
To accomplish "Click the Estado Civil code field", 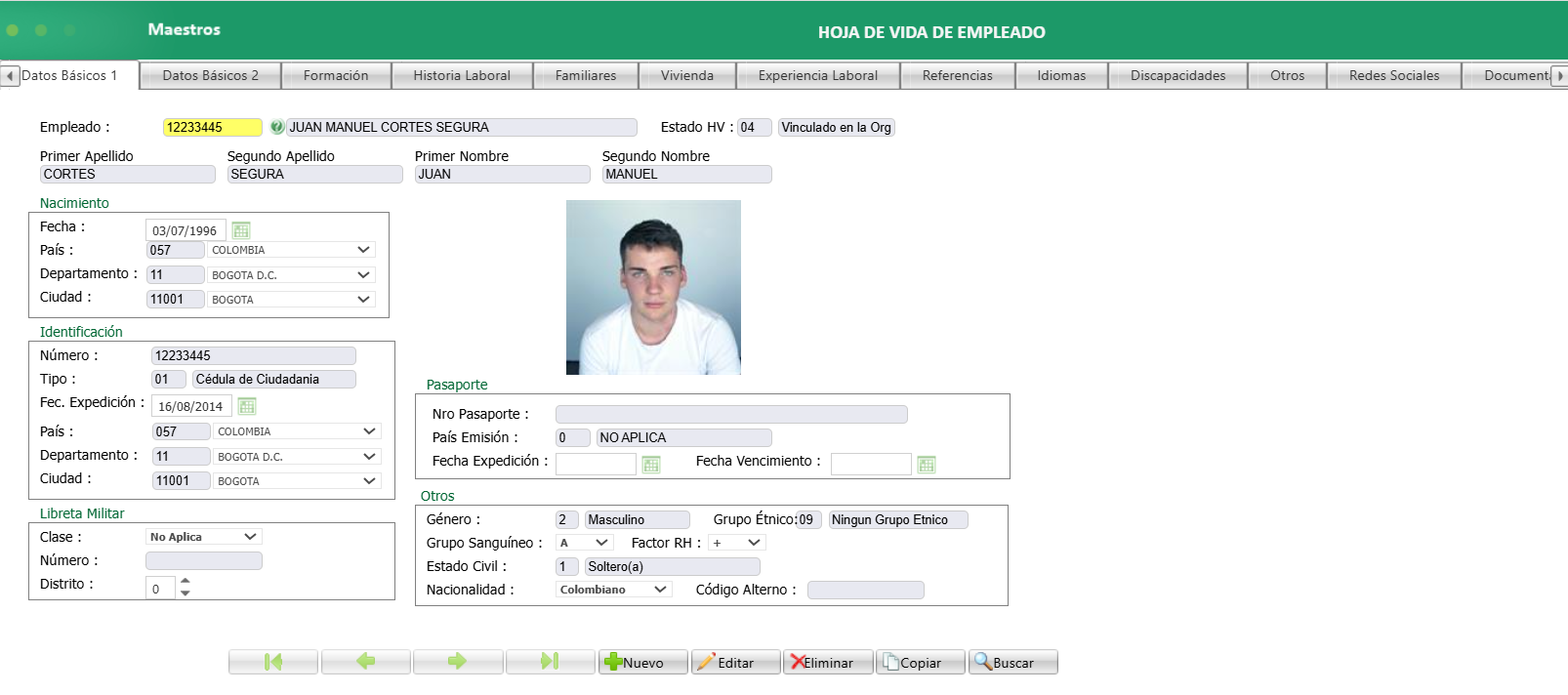I will coord(567,566).
